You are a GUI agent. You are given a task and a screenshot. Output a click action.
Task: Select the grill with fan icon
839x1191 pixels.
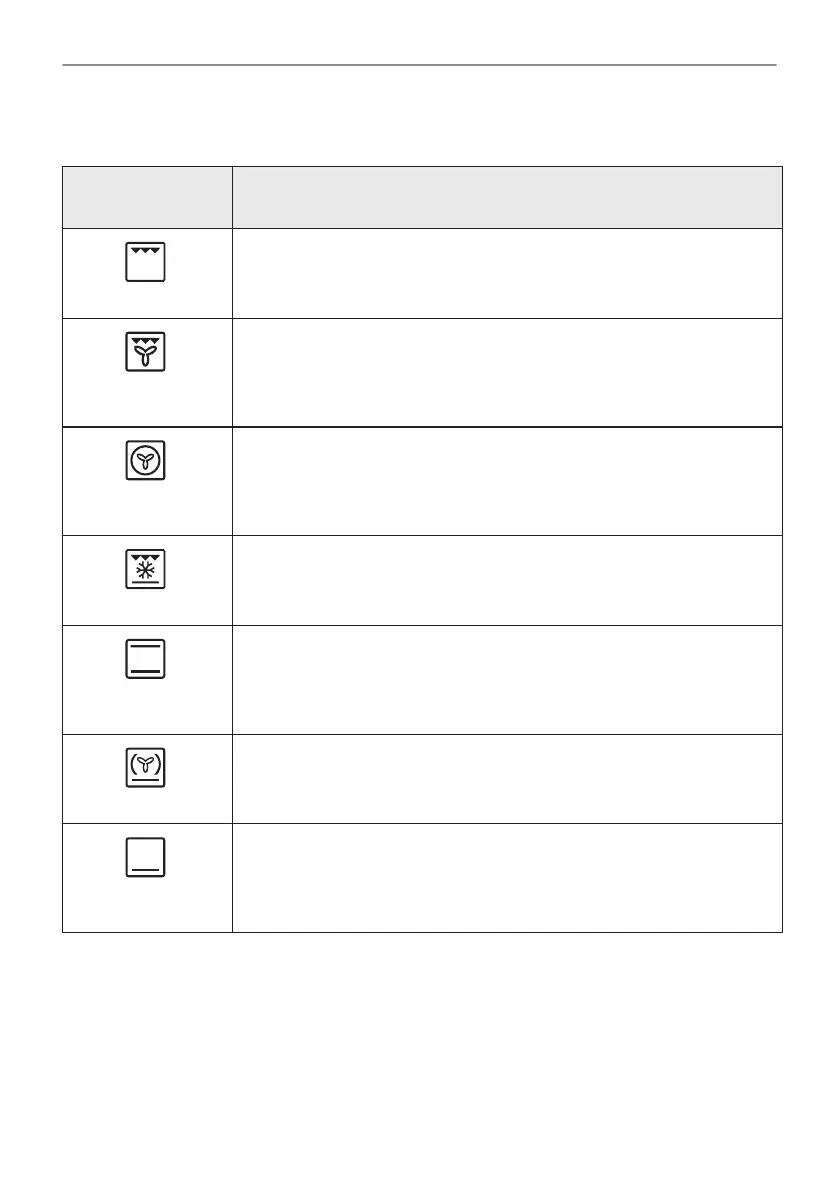point(145,352)
